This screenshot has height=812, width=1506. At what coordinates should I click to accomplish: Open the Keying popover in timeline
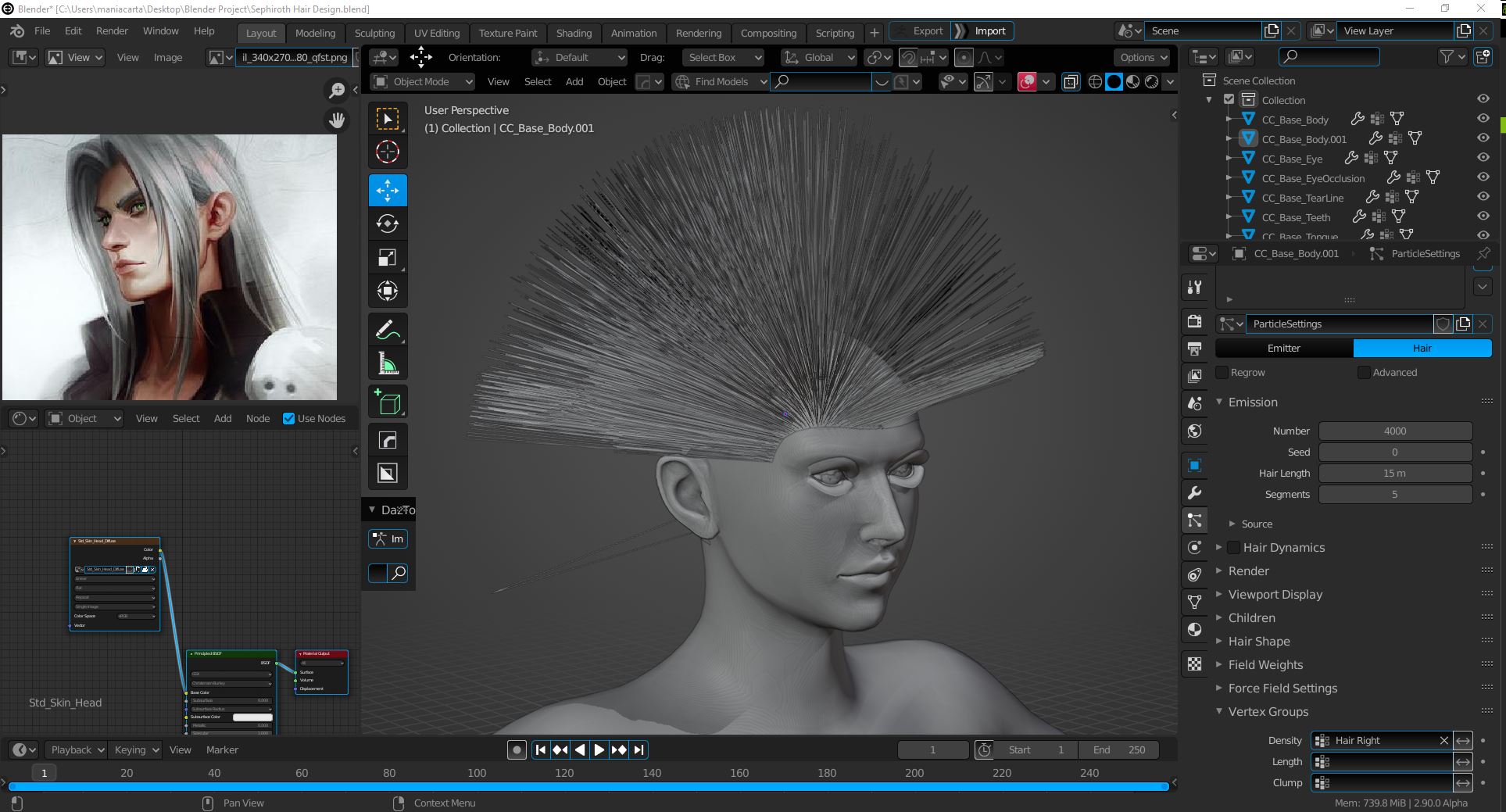click(136, 749)
